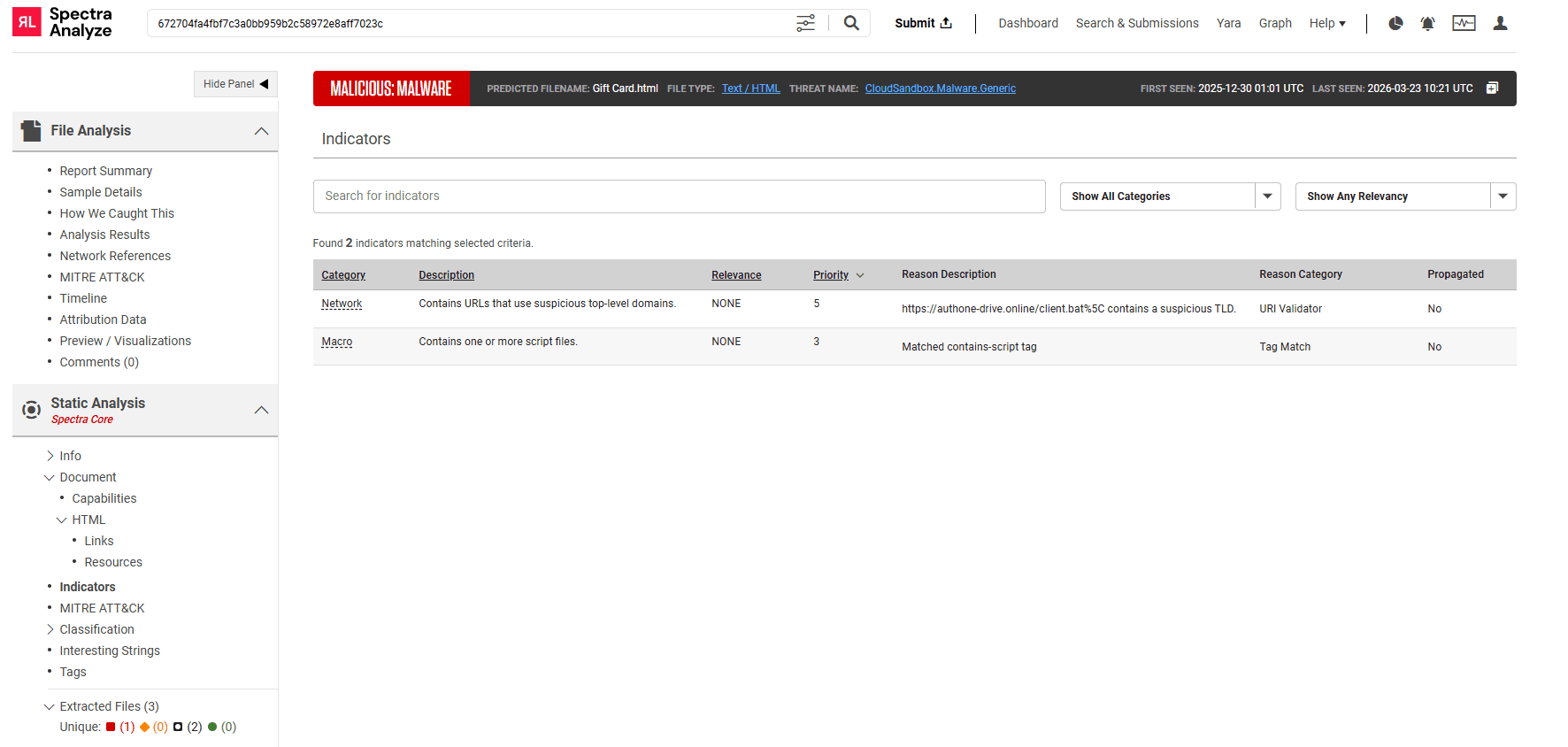Open the system health monitor icon

[x=1464, y=24]
